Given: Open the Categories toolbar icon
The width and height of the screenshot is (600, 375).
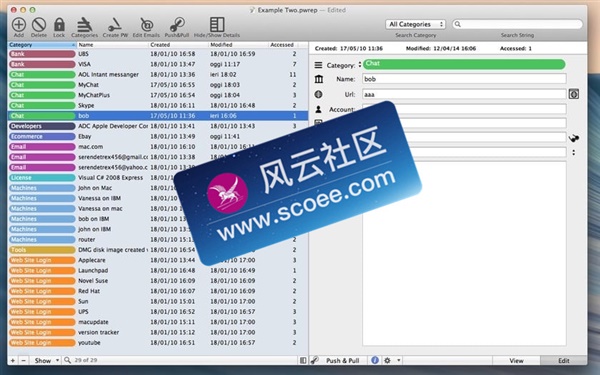Looking at the screenshot, I should (84, 24).
